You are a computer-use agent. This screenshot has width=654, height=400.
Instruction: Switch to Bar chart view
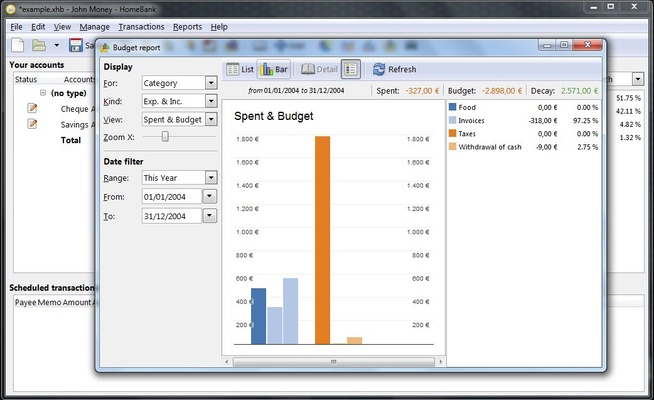coord(274,69)
